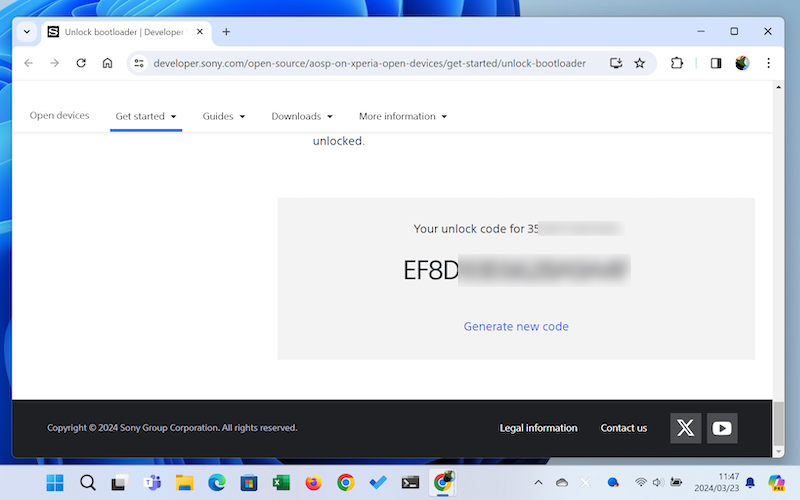The width and height of the screenshot is (800, 500).
Task: Toggle the browser side panel icon
Action: coord(716,63)
